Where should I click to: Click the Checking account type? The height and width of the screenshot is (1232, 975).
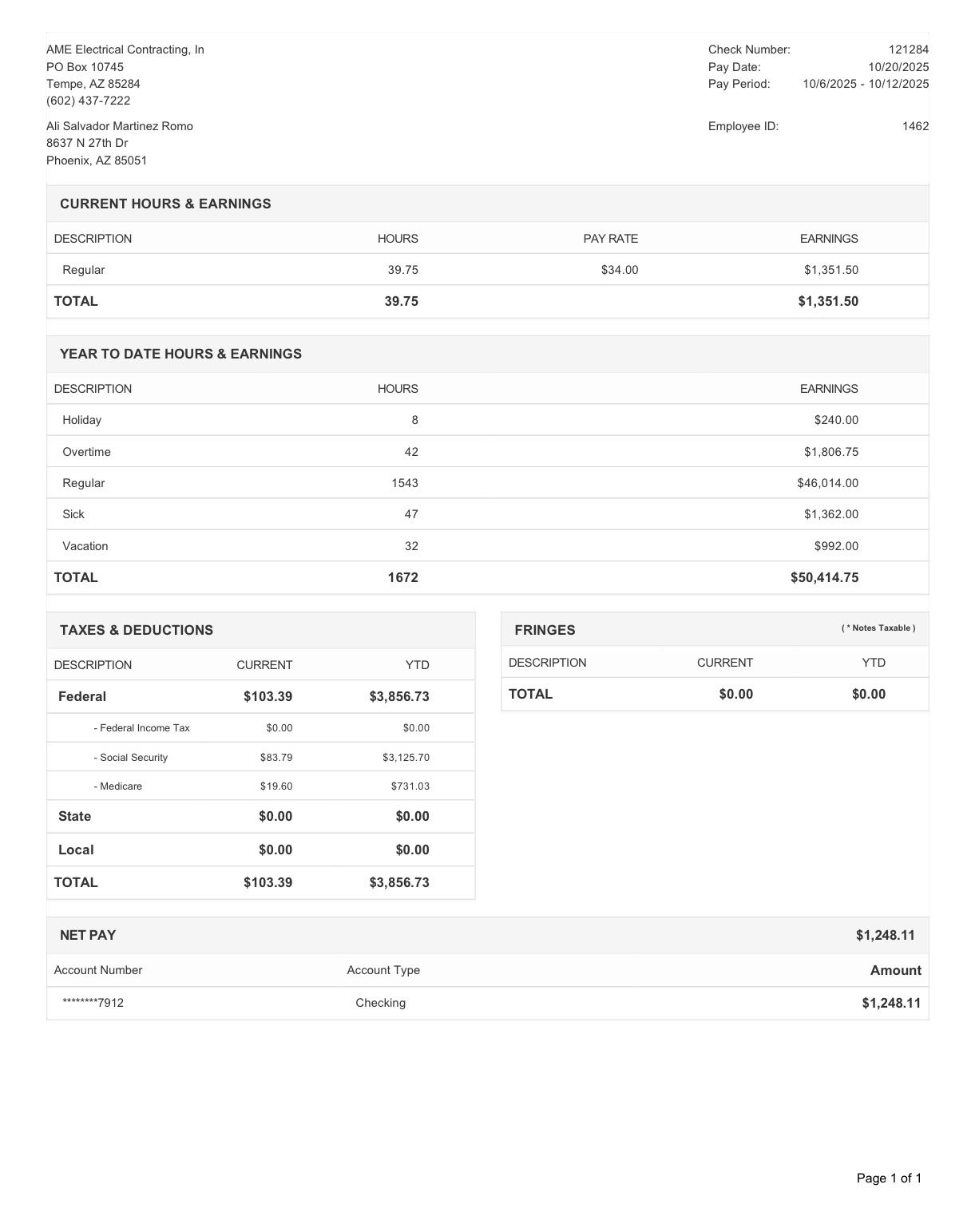click(380, 1003)
